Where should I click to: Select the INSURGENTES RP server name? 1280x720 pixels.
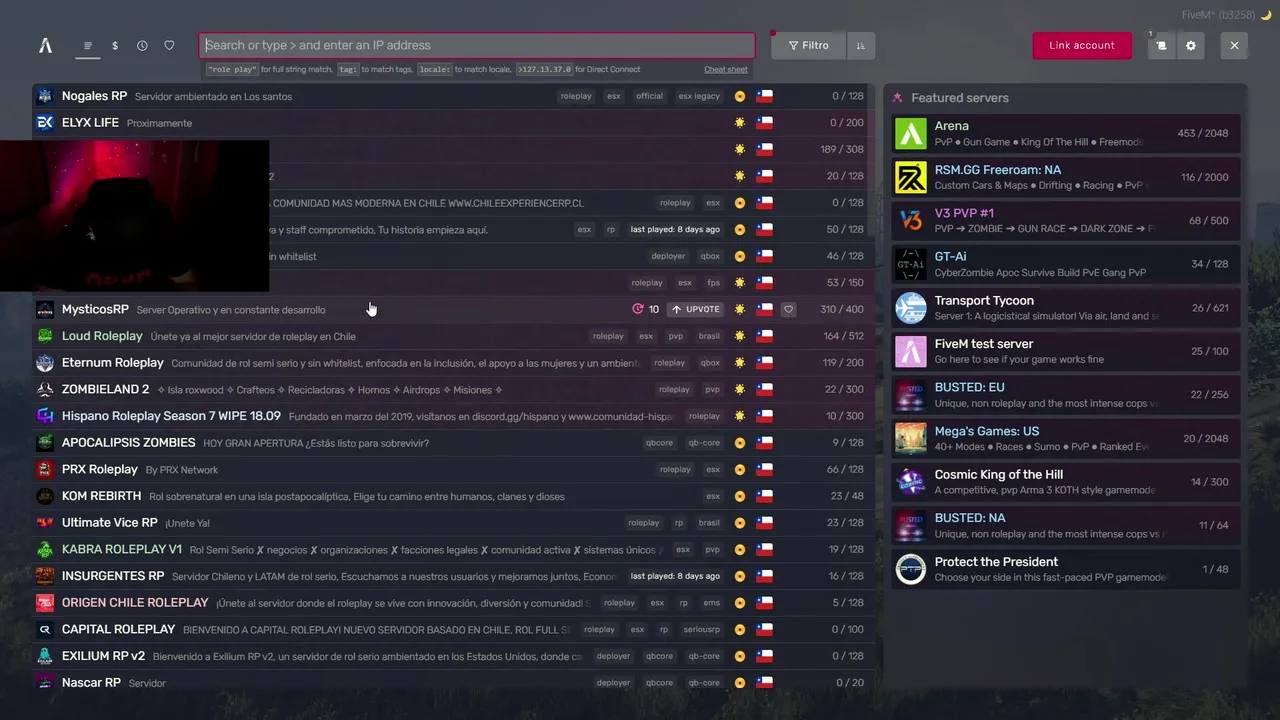(113, 576)
